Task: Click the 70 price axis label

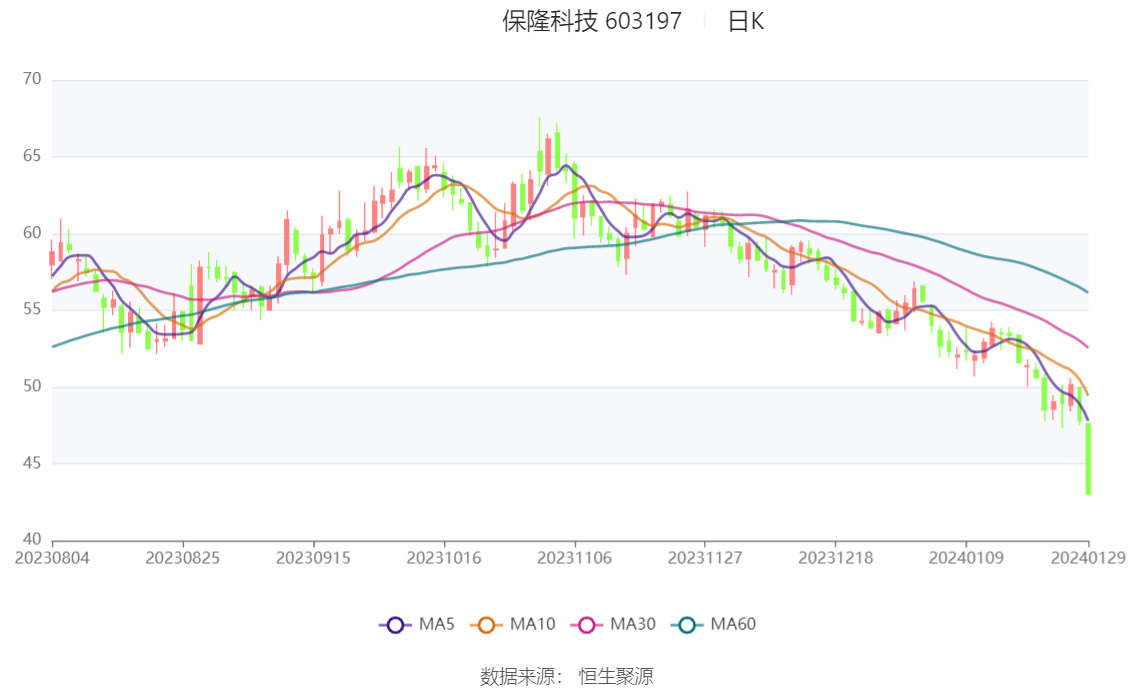Action: click(x=32, y=79)
